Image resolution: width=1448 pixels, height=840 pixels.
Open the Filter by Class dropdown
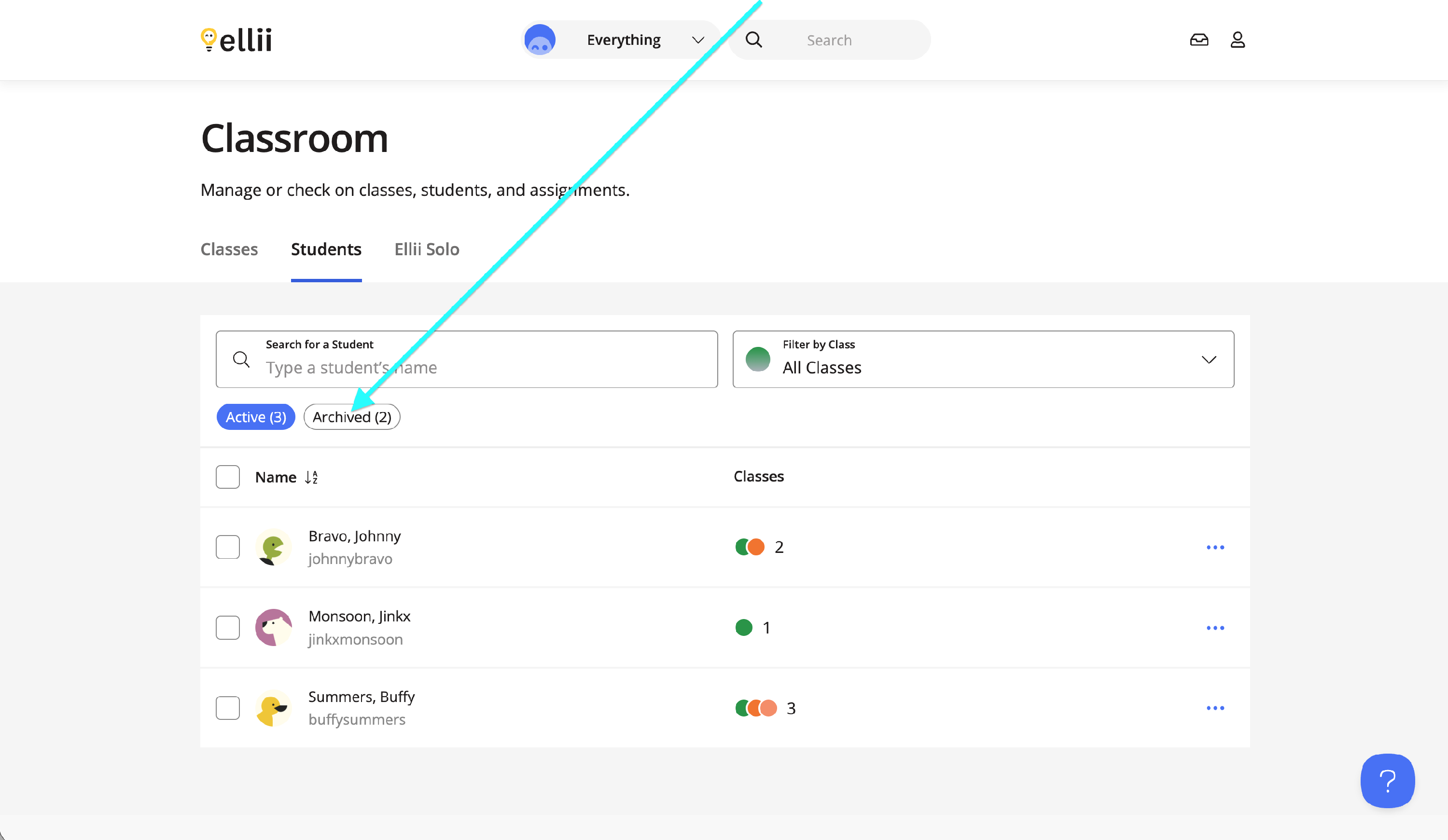(x=983, y=359)
